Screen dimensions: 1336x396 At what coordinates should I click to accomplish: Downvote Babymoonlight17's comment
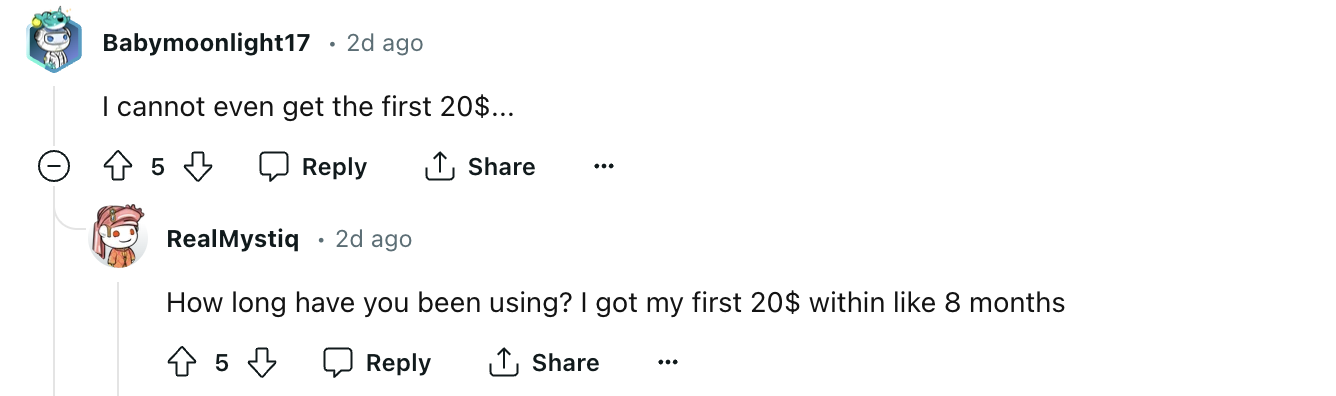(198, 167)
